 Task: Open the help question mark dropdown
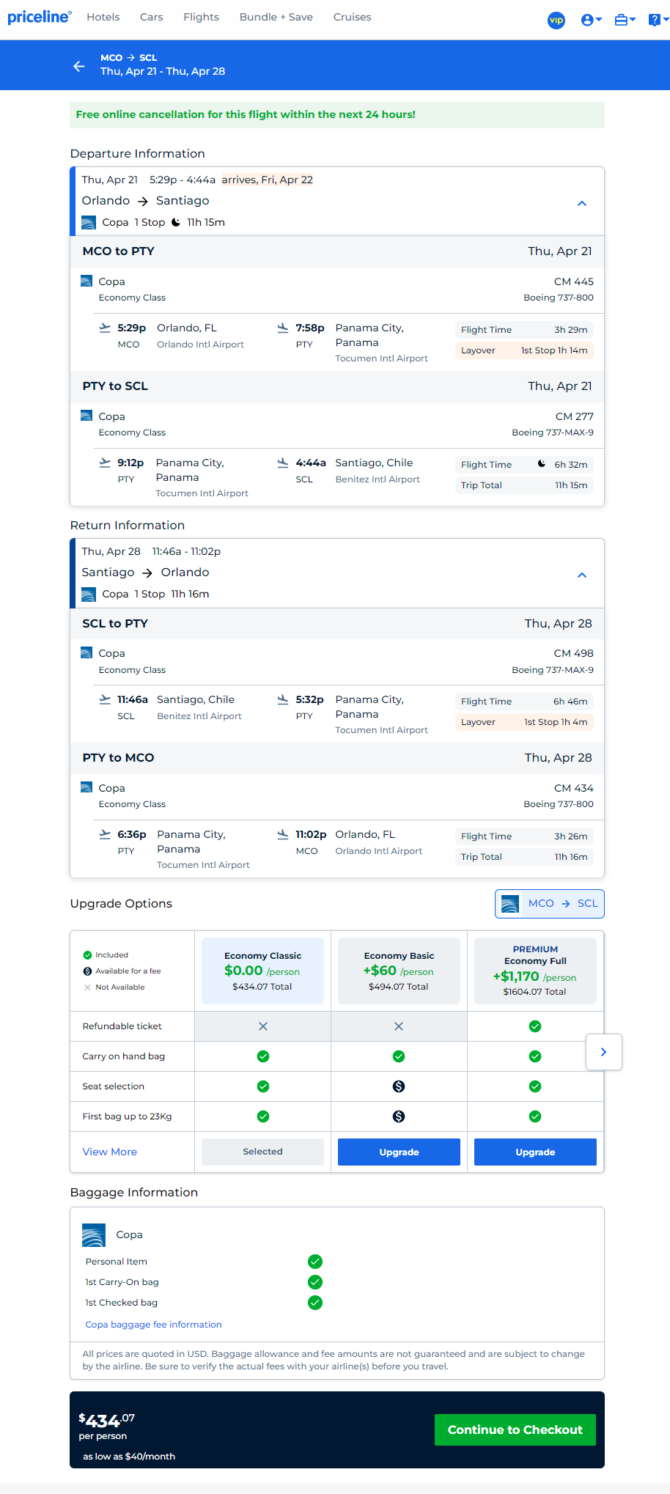click(656, 20)
